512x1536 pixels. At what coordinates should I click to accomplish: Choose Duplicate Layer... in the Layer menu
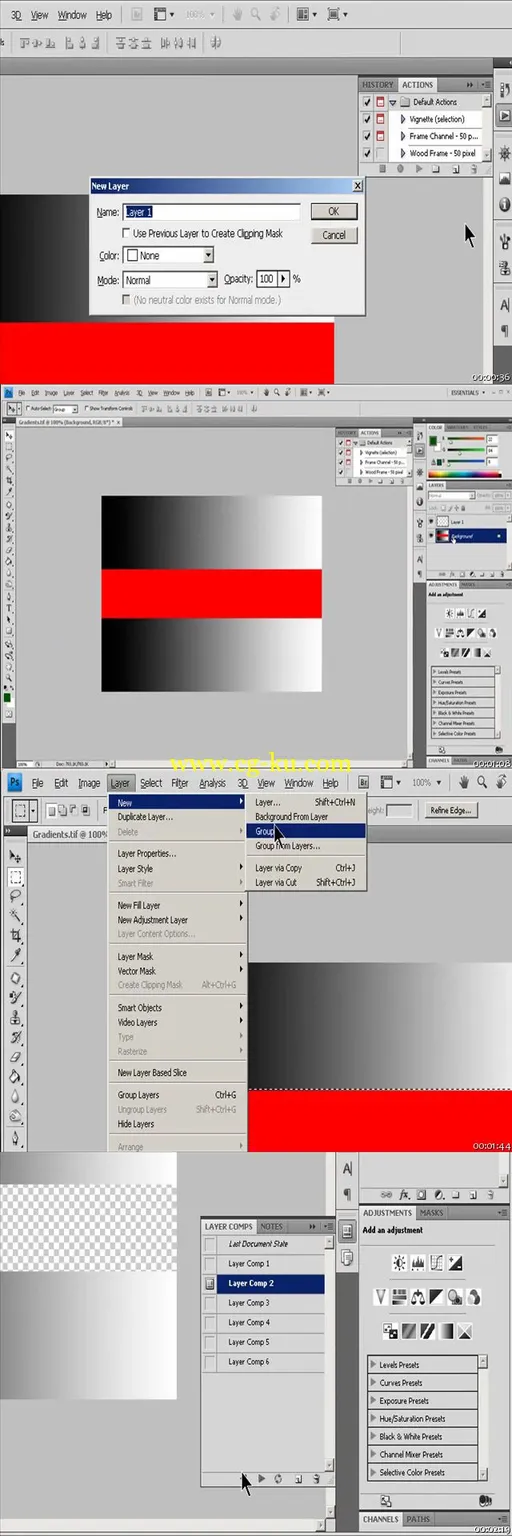pos(178,817)
